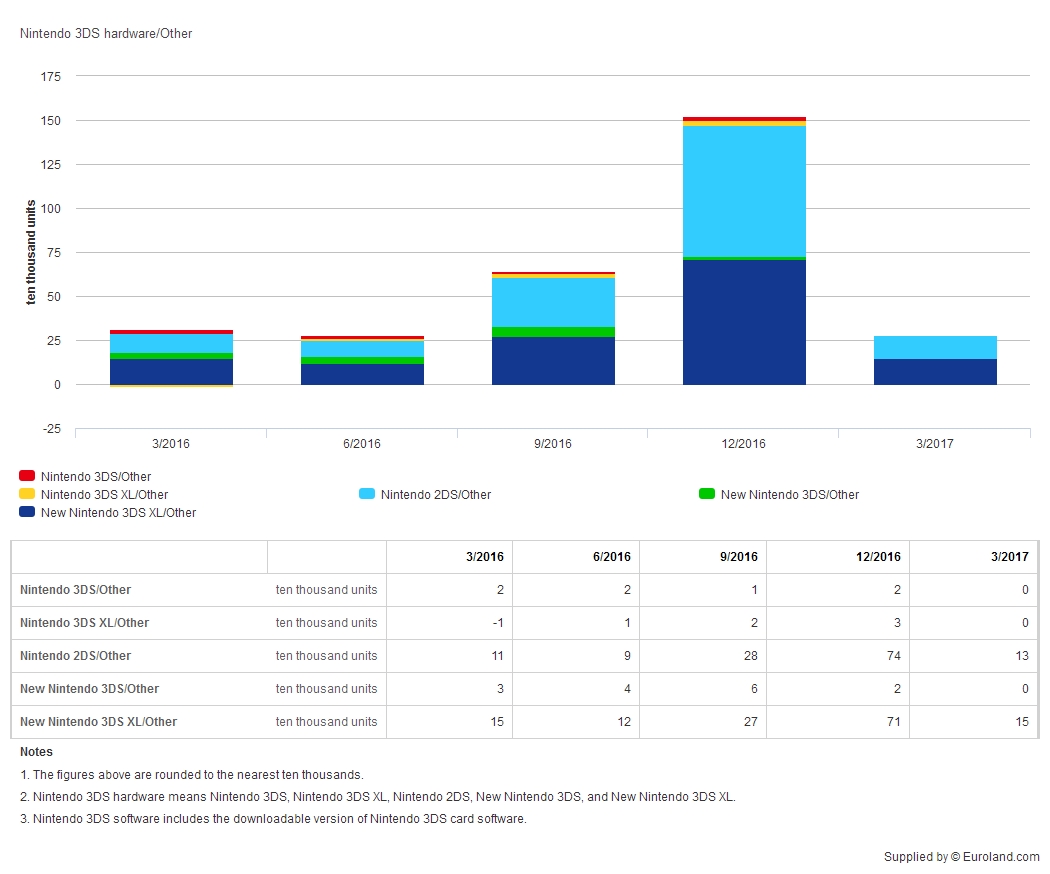Click the Notes heading below the table

point(36,752)
